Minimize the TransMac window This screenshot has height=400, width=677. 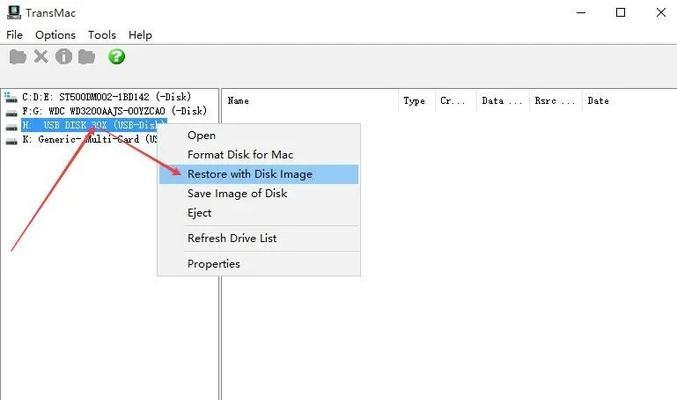(x=581, y=13)
